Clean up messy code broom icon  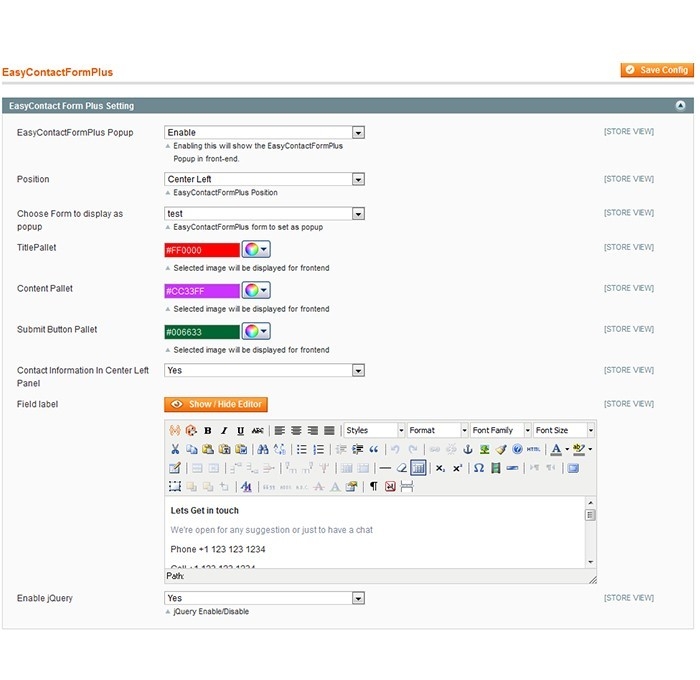tap(501, 449)
